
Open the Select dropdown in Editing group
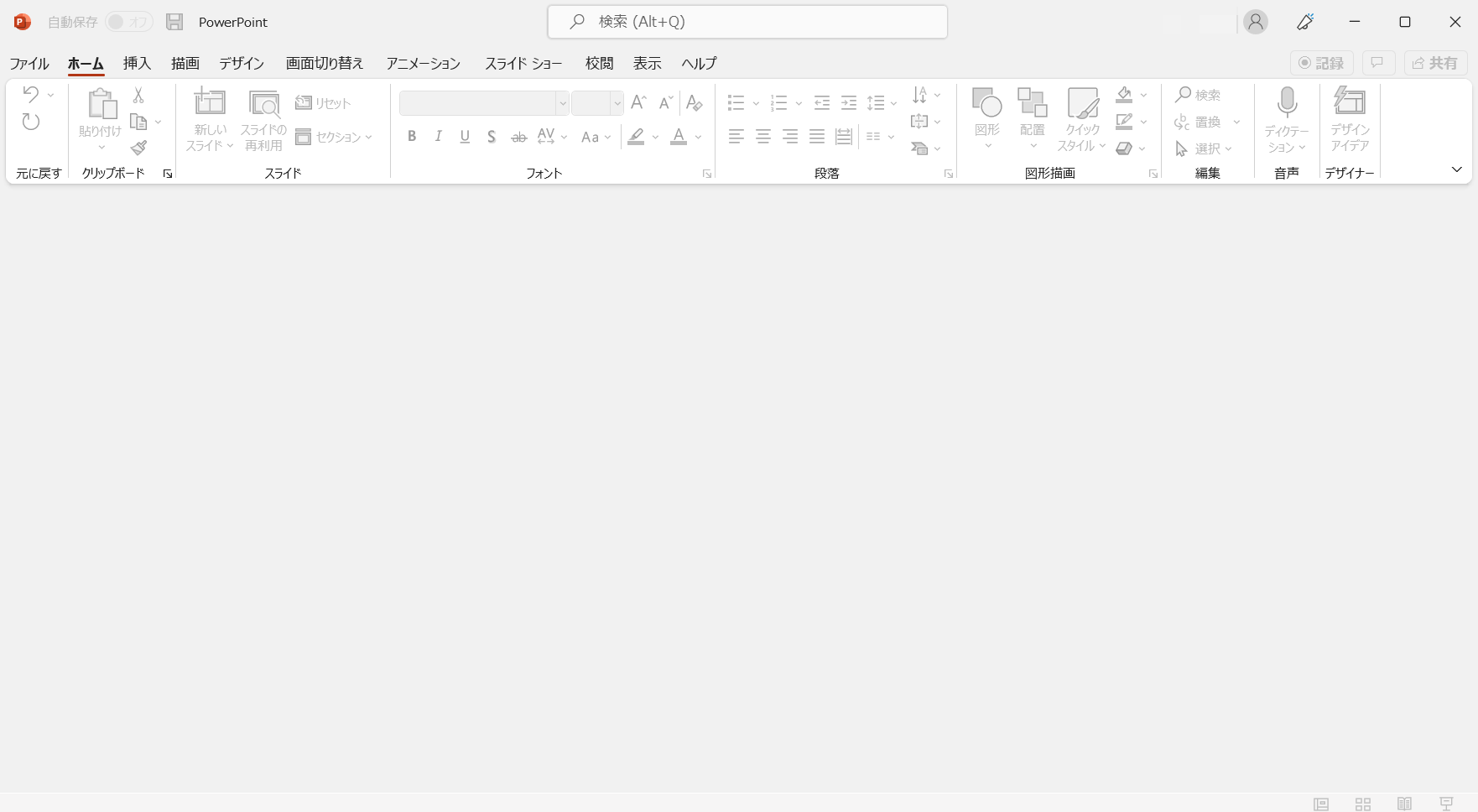click(1204, 148)
